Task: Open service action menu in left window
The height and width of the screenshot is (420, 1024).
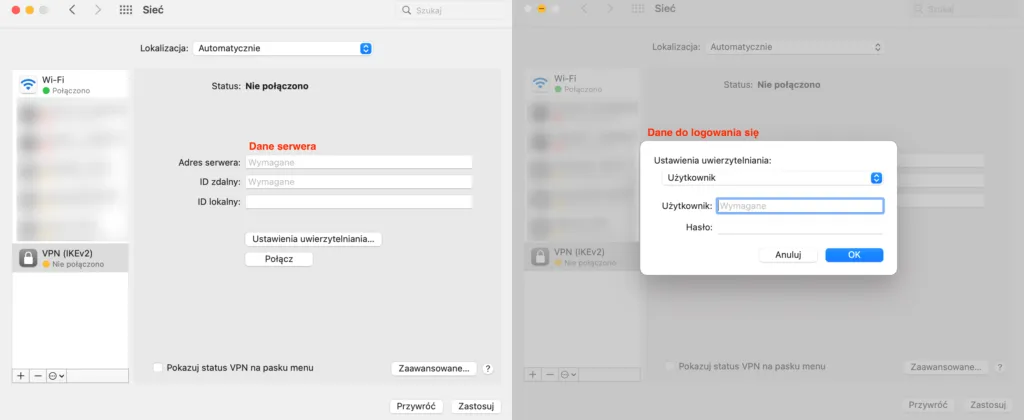Action: (56, 376)
